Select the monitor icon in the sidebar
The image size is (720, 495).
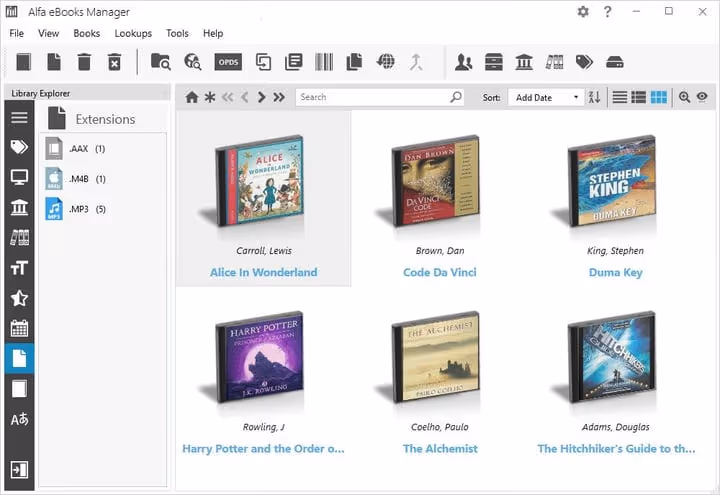pos(19,177)
